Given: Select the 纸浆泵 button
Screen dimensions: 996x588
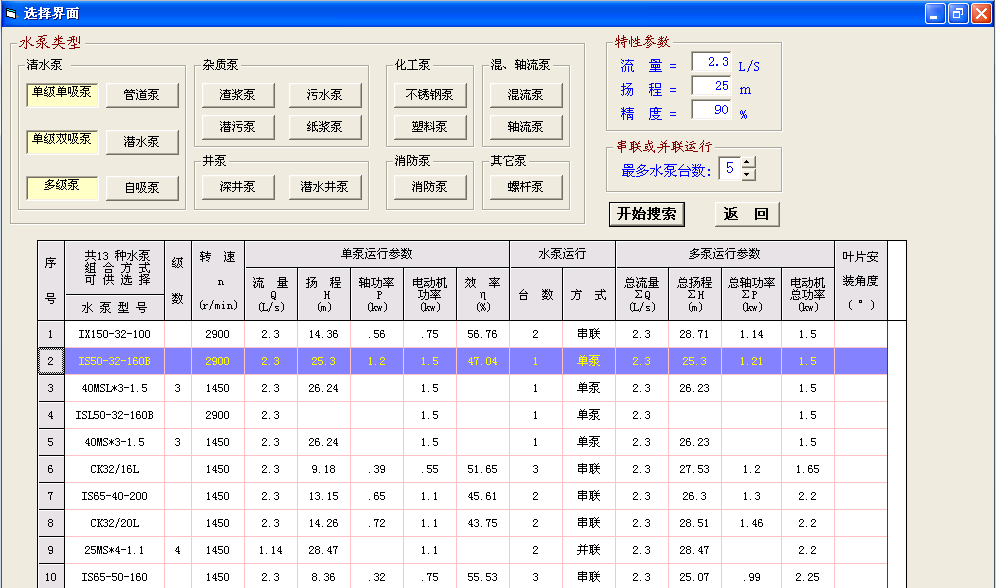Looking at the screenshot, I should [325, 127].
